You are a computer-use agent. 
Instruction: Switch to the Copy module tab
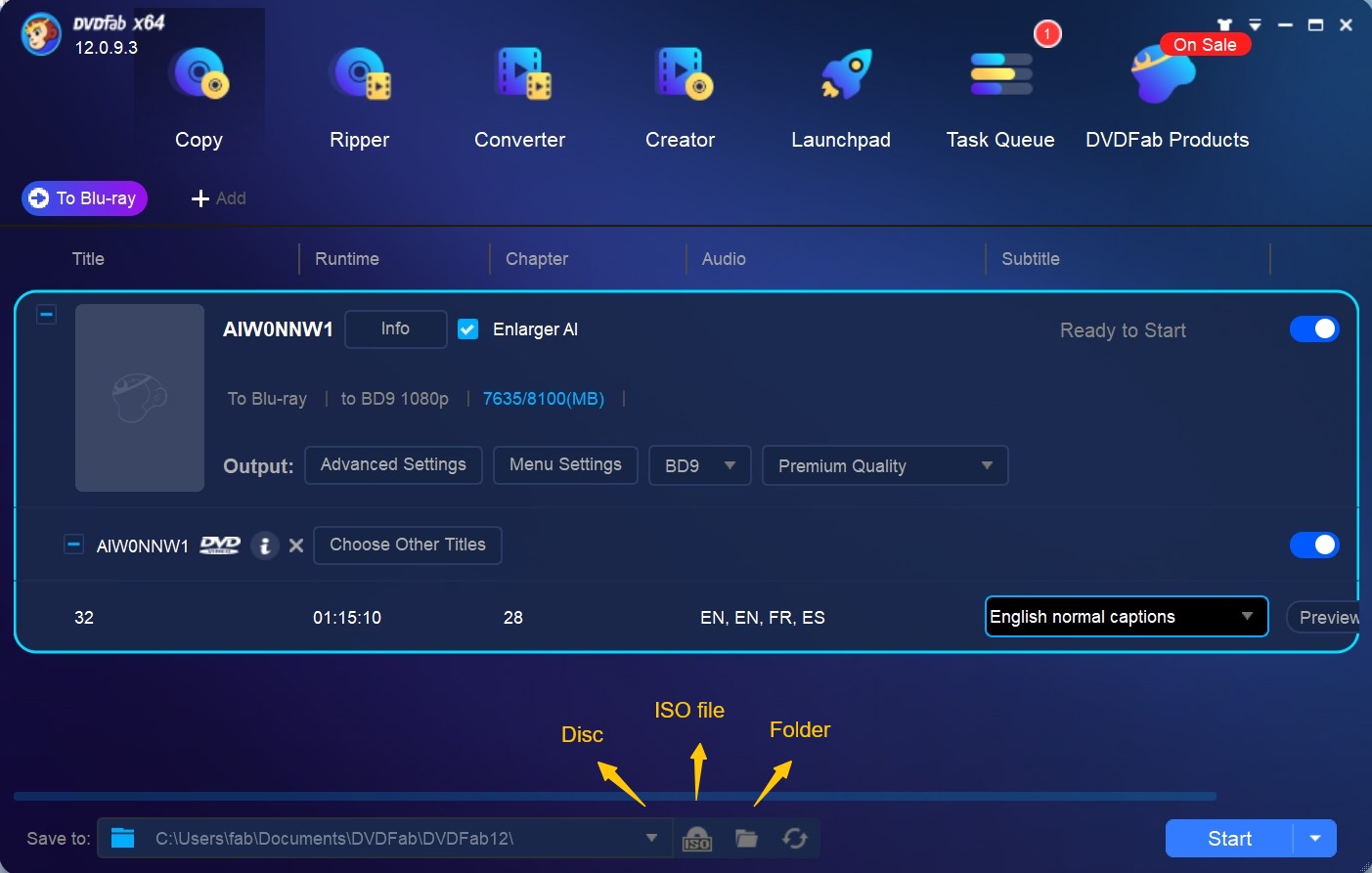coord(199,93)
